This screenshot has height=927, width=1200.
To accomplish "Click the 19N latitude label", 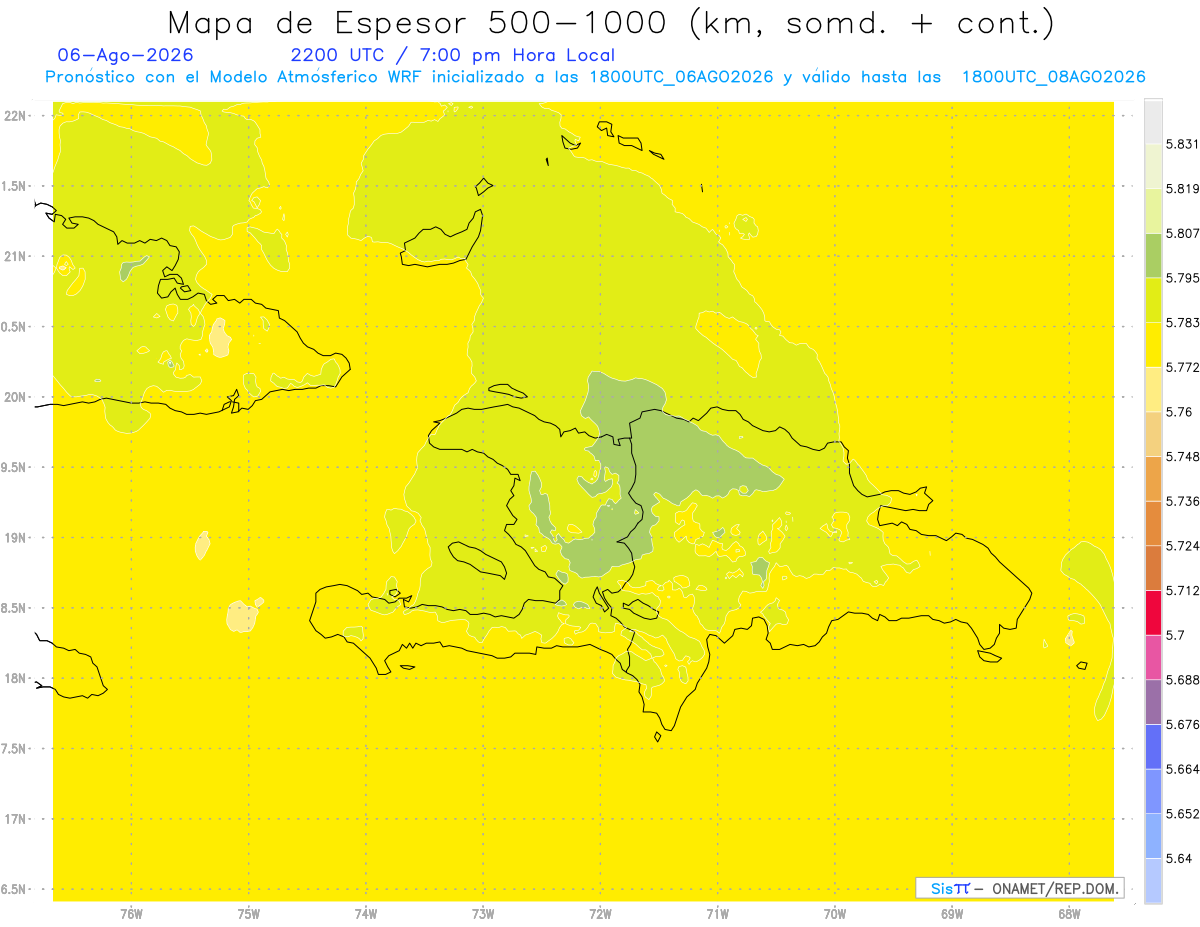I will tap(17, 537).
